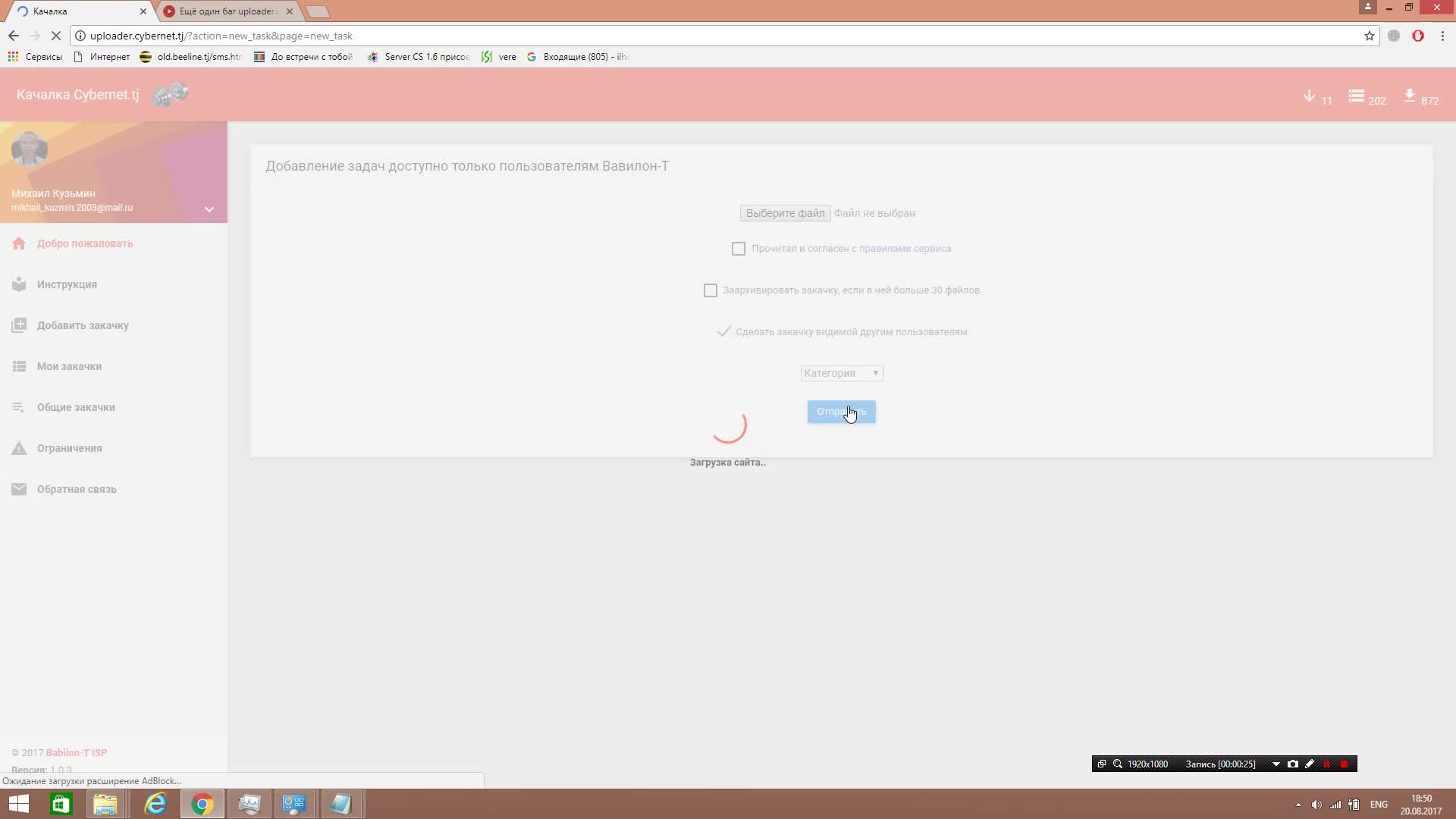
Task: Open the Категория dropdown
Action: [x=841, y=373]
